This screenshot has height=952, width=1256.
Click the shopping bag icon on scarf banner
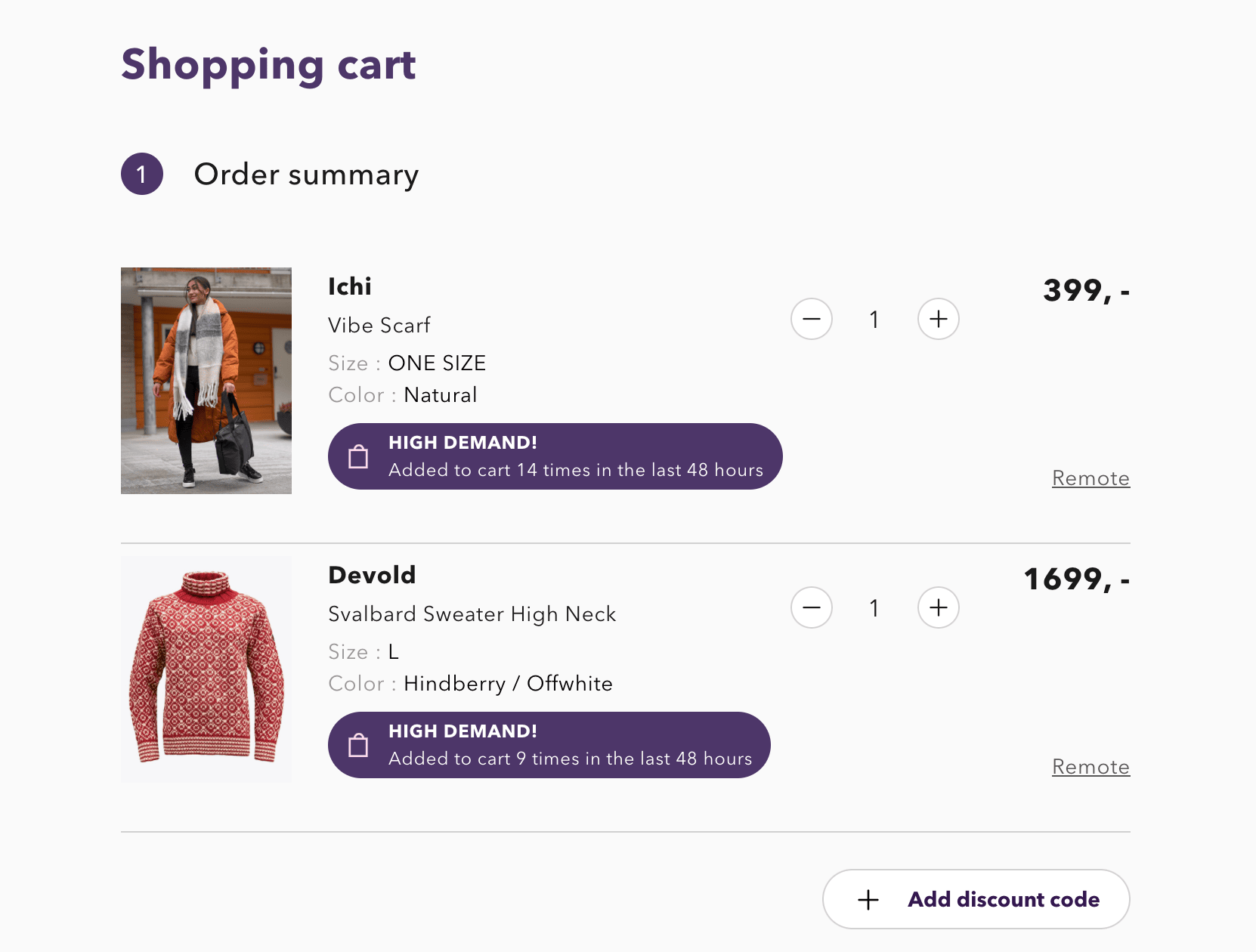pos(358,456)
